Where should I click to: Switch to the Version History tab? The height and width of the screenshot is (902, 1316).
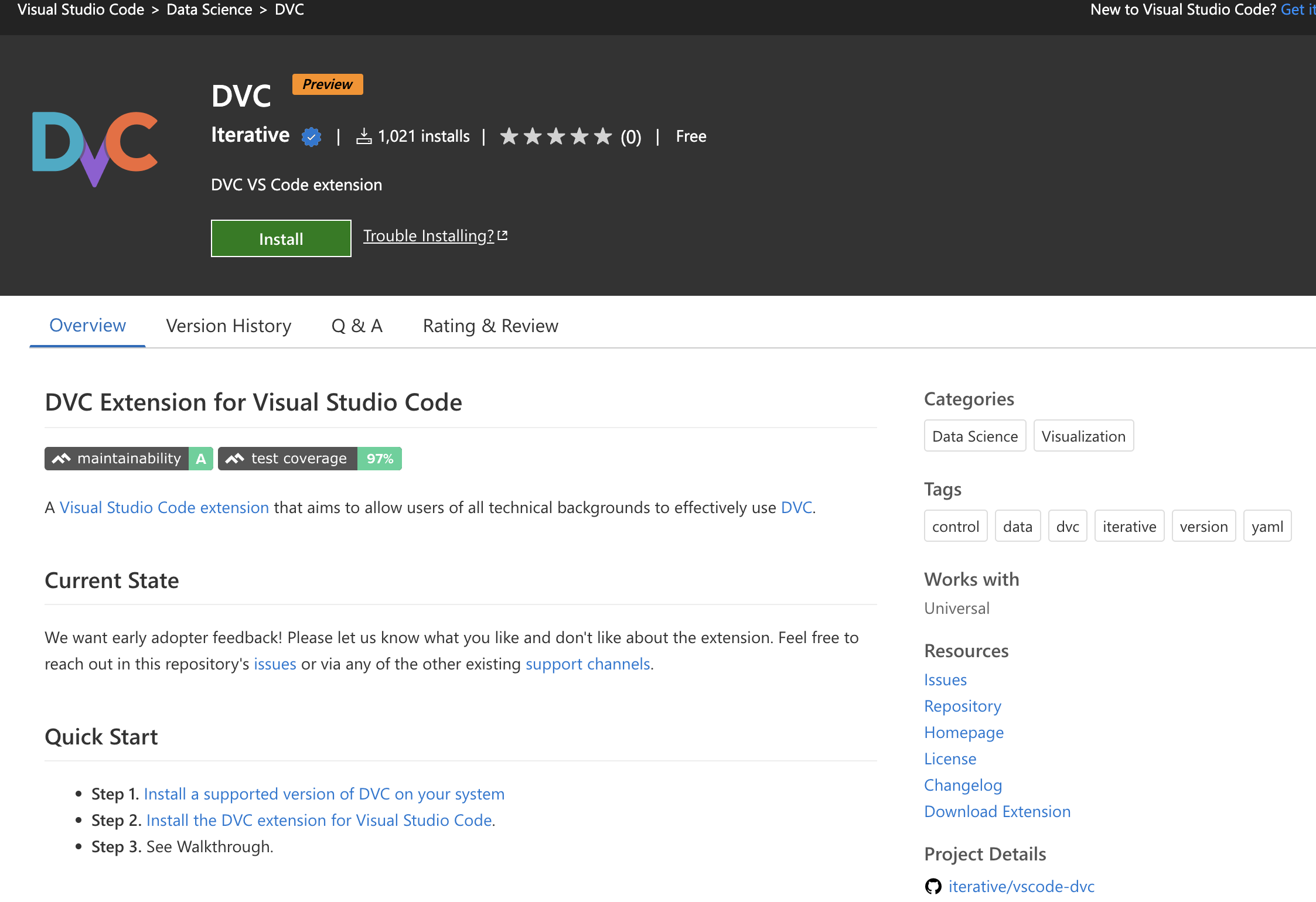click(229, 326)
